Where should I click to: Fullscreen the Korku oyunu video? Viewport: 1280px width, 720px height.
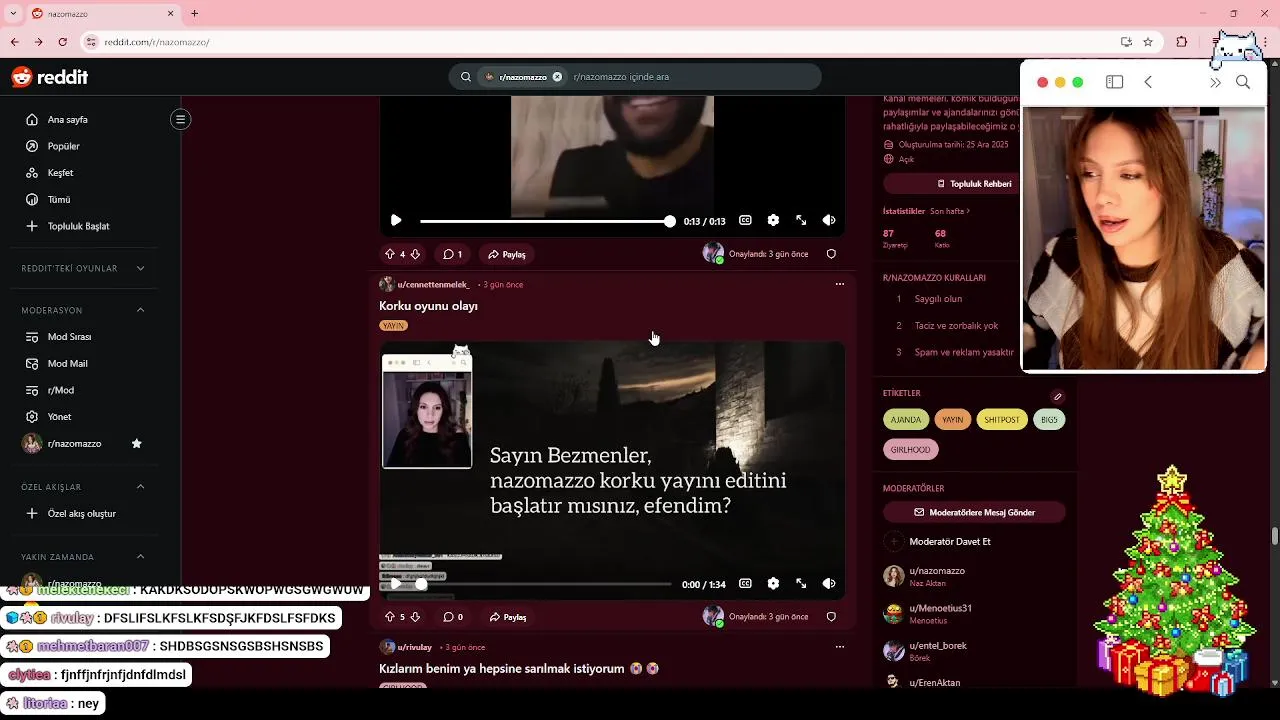pos(801,584)
